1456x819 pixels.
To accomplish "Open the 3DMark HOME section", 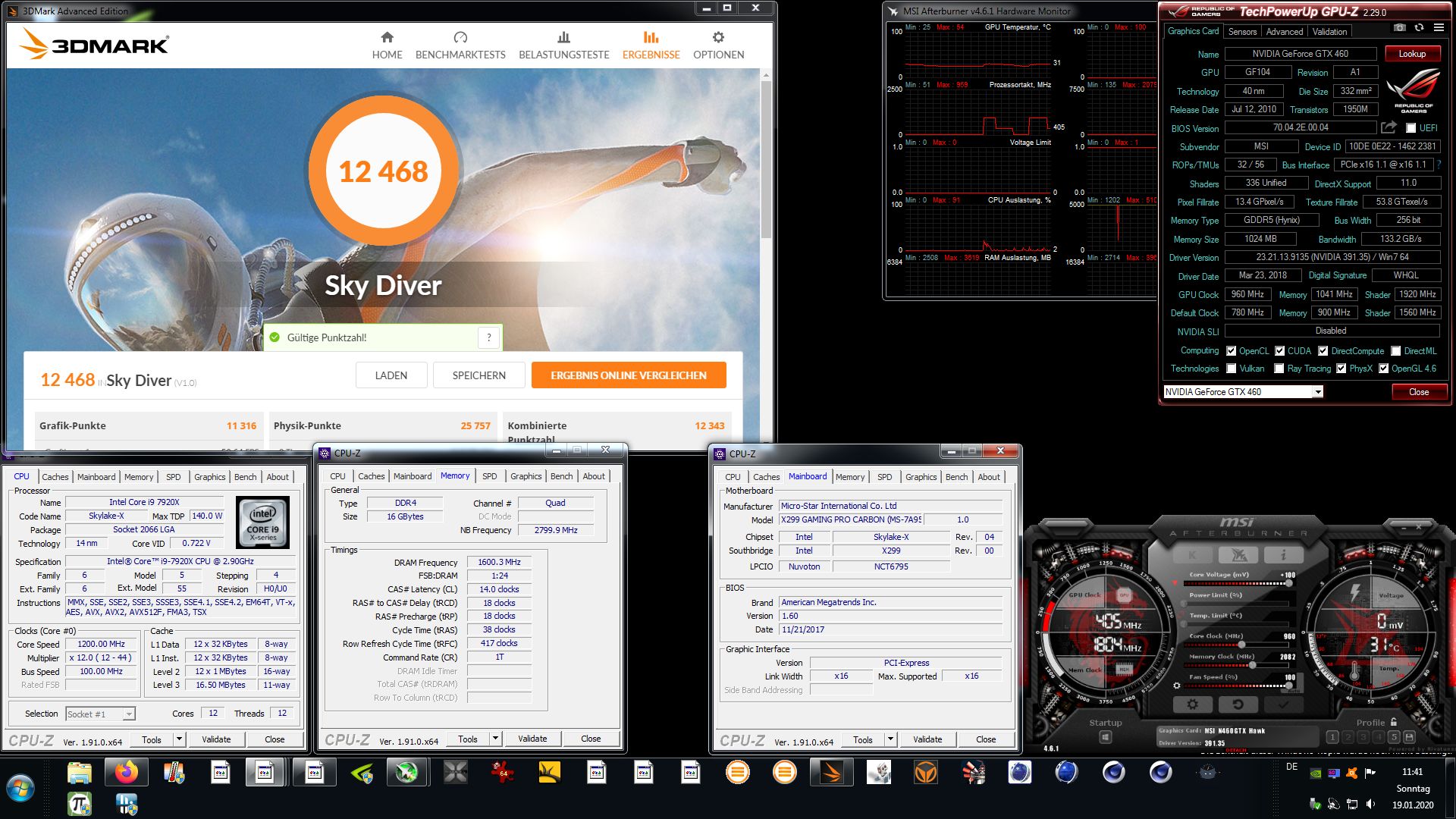I will click(387, 45).
